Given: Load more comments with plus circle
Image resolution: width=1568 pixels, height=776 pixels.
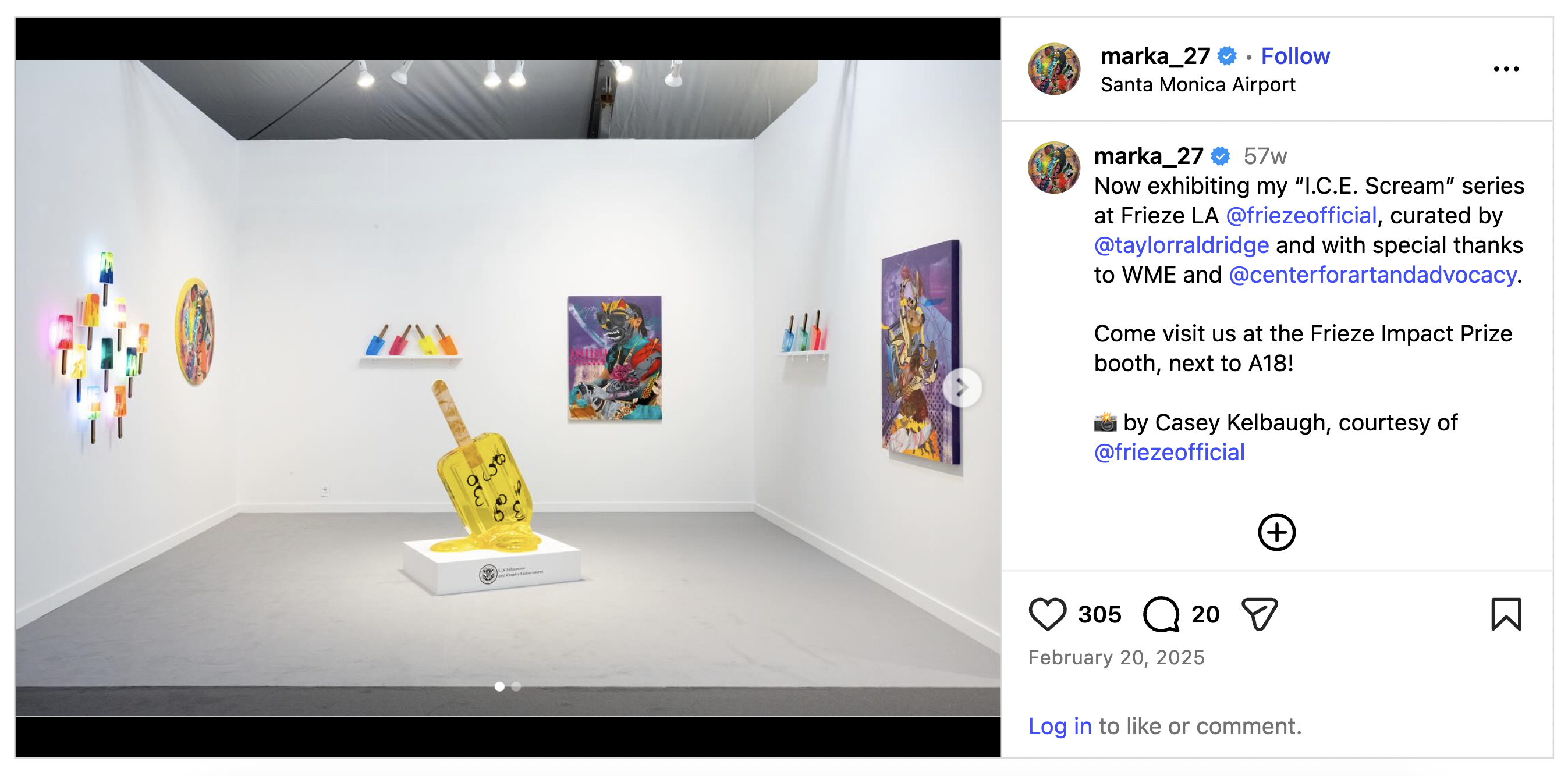Looking at the screenshot, I should [x=1276, y=532].
